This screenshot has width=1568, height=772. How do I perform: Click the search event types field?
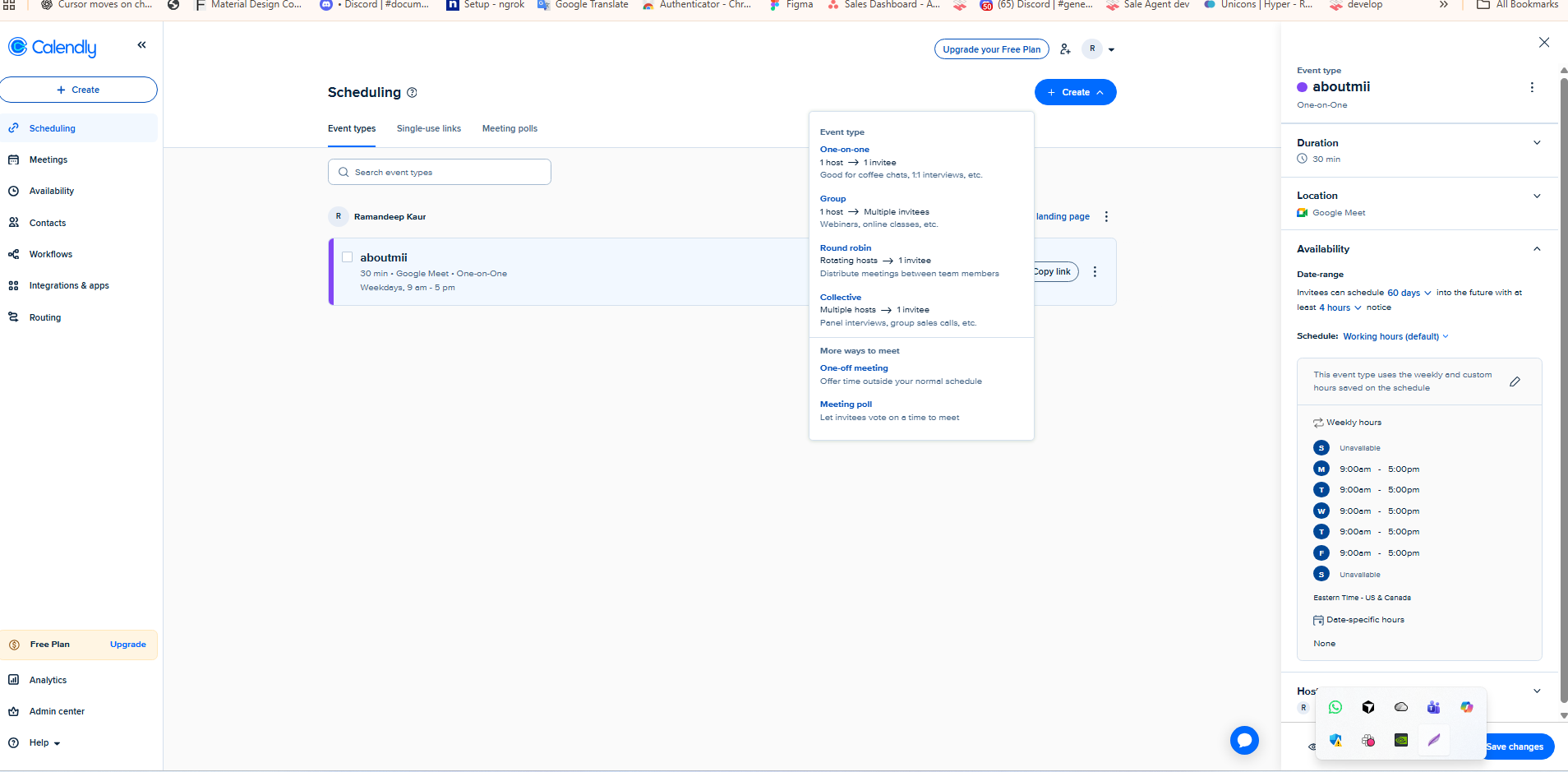pyautogui.click(x=439, y=171)
